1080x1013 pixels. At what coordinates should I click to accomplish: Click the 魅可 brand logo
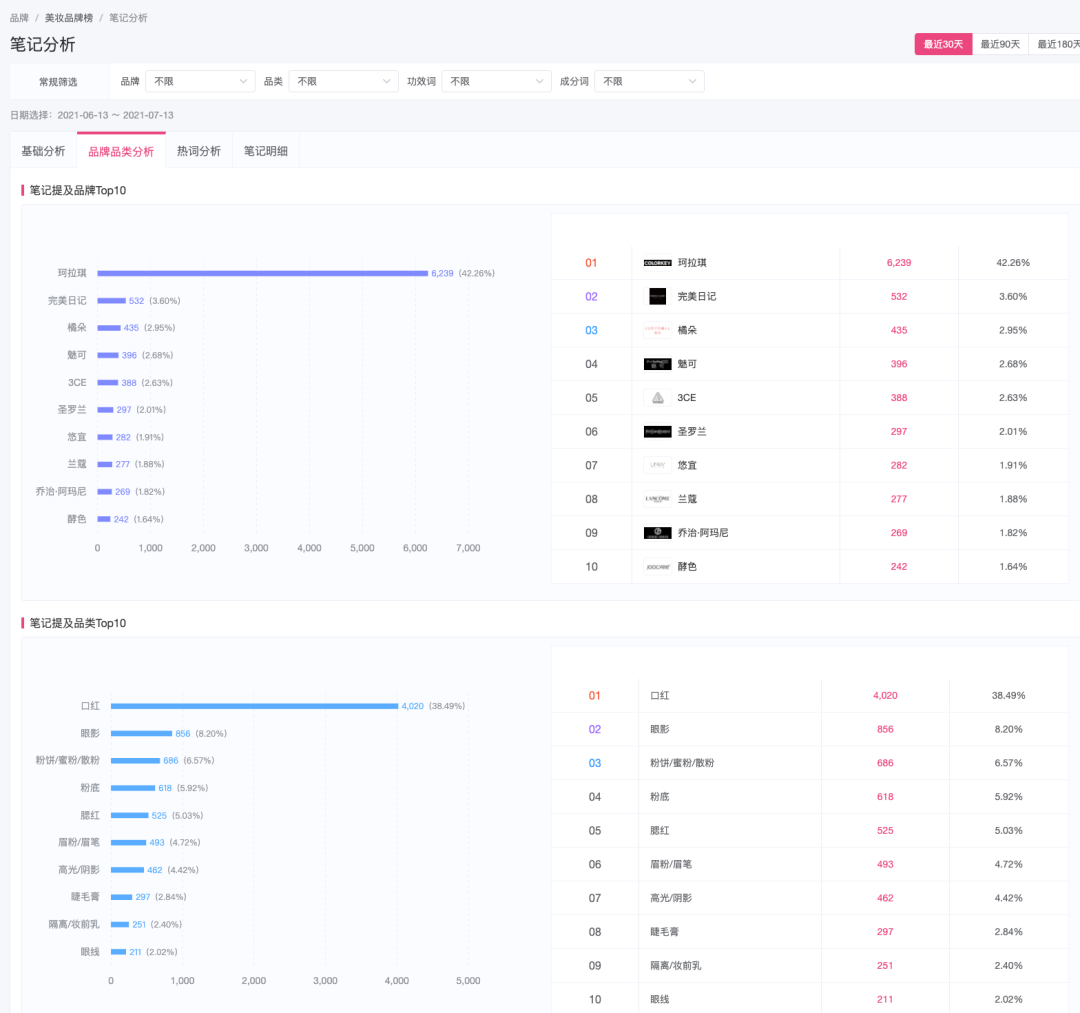pyautogui.click(x=657, y=364)
